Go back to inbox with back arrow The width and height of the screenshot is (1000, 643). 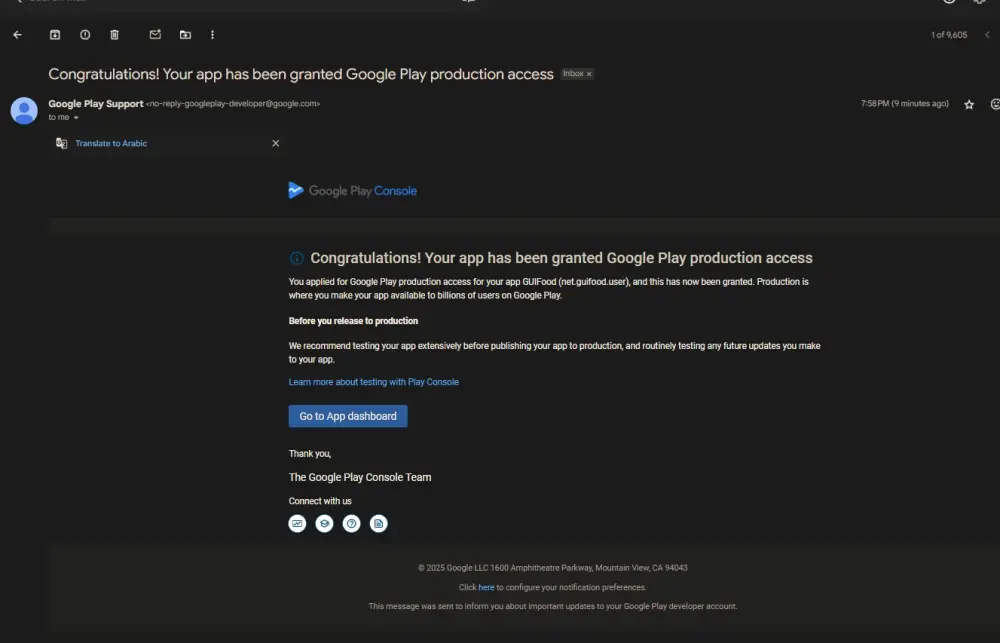coord(17,35)
